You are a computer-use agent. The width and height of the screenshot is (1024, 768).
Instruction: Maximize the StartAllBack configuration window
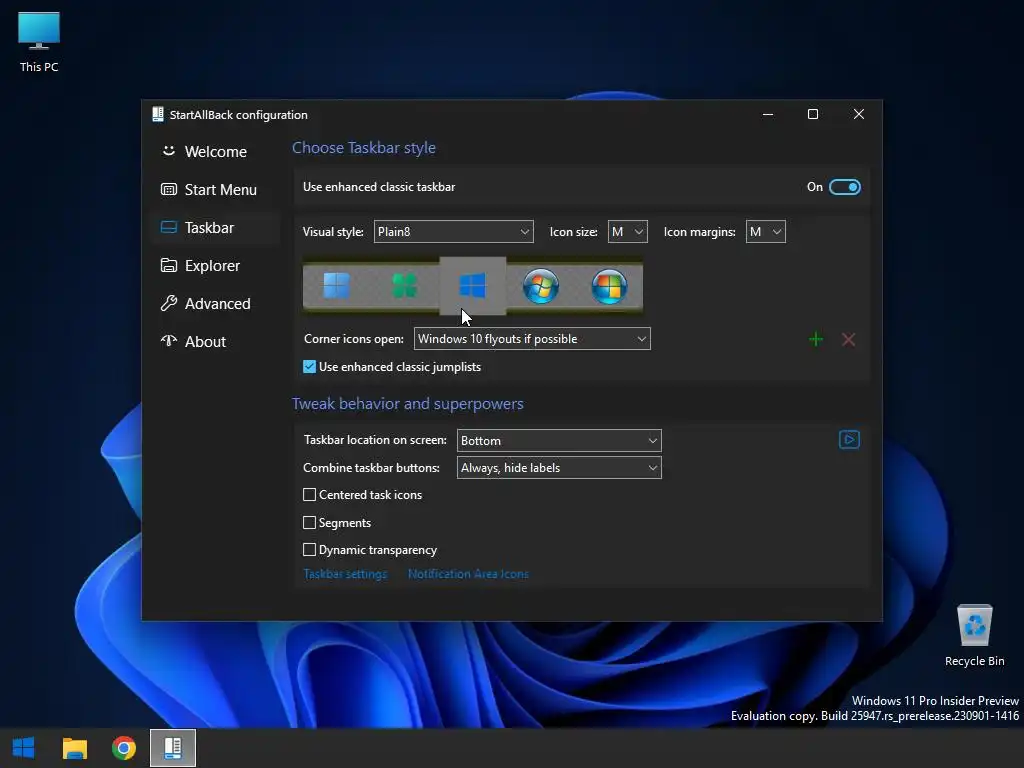tap(813, 114)
